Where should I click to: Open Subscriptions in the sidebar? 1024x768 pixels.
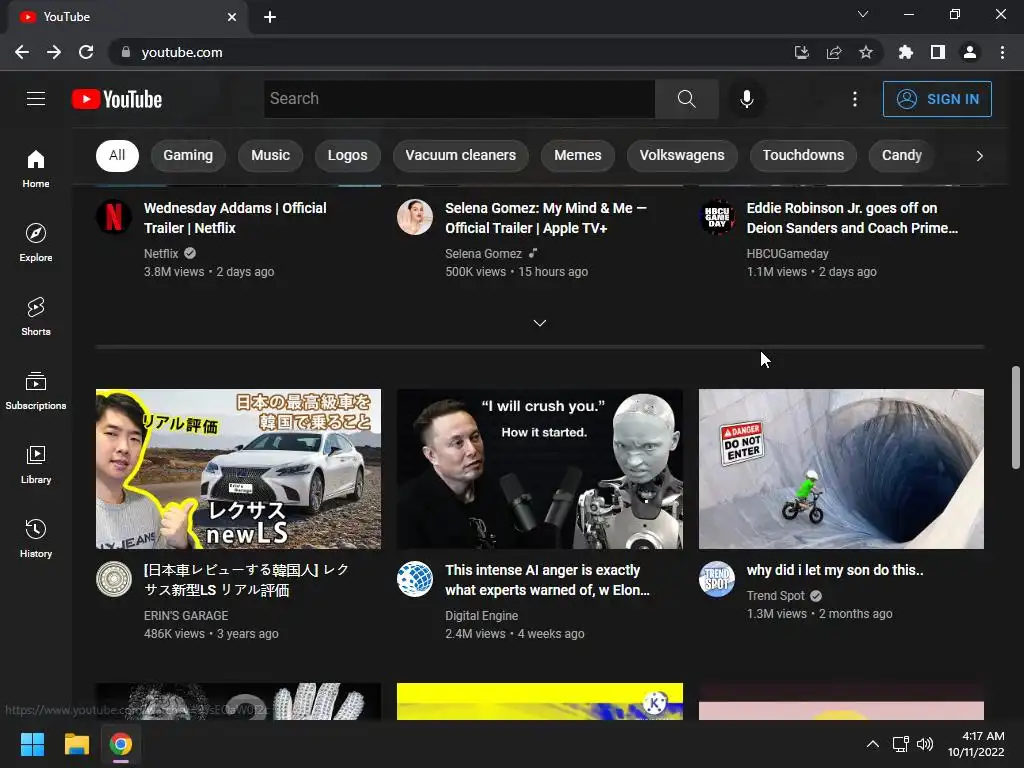click(x=36, y=391)
